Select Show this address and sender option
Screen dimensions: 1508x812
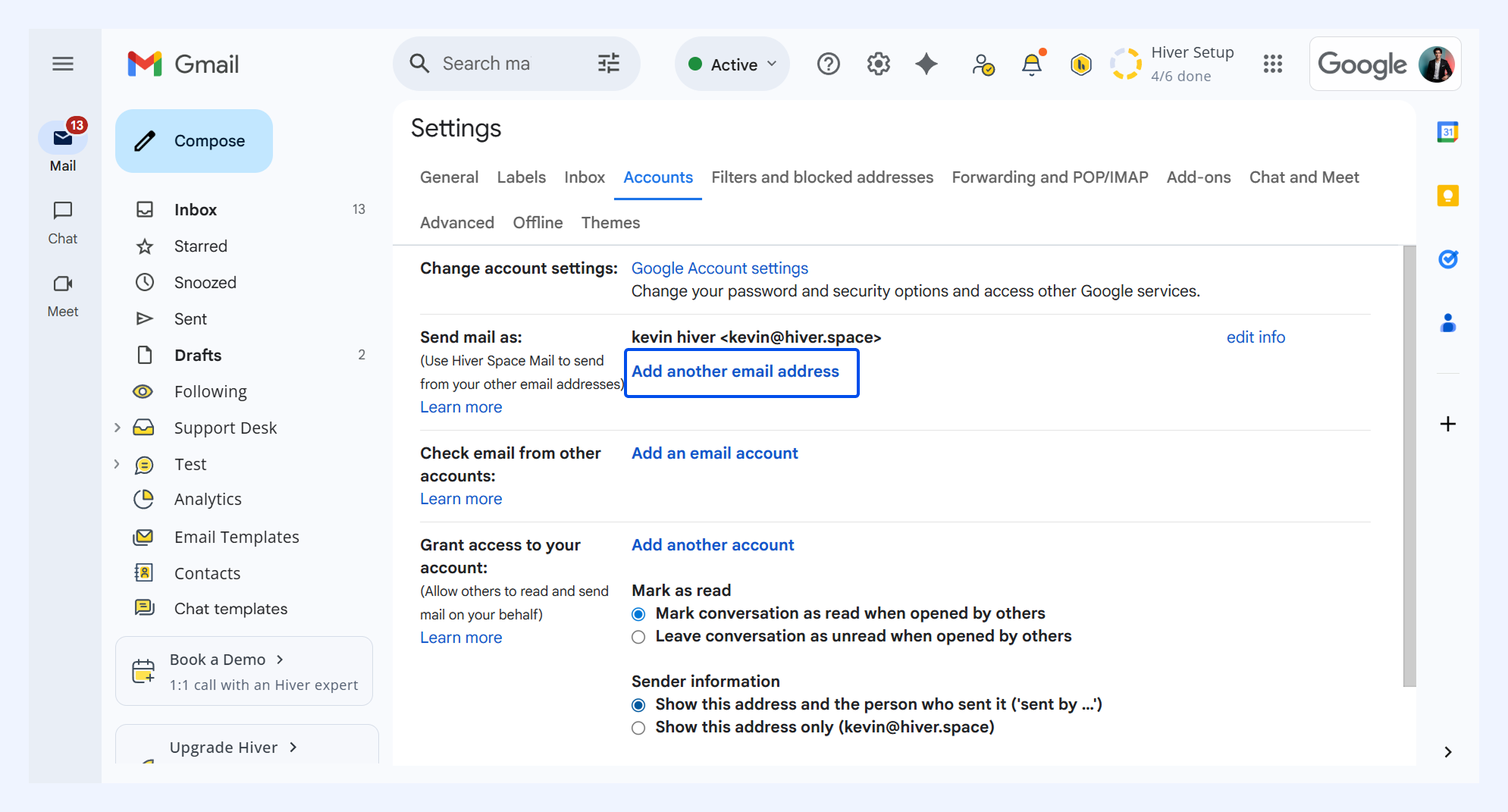(638, 705)
